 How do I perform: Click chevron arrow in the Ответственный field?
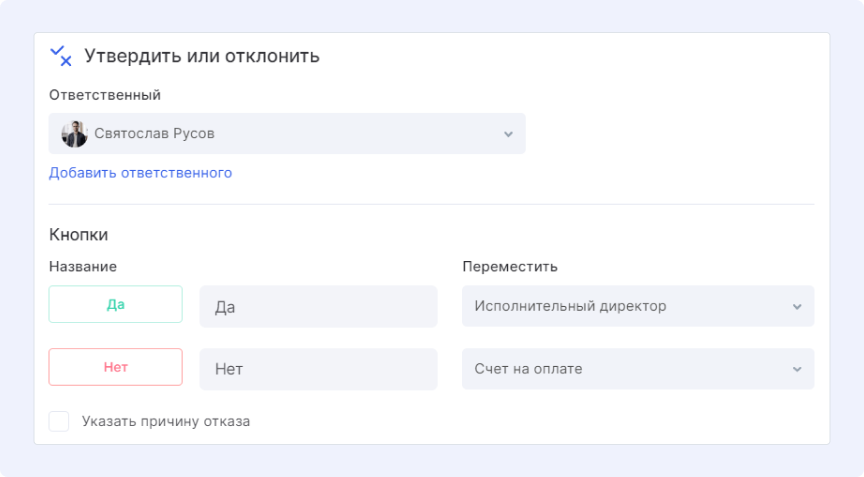508,134
